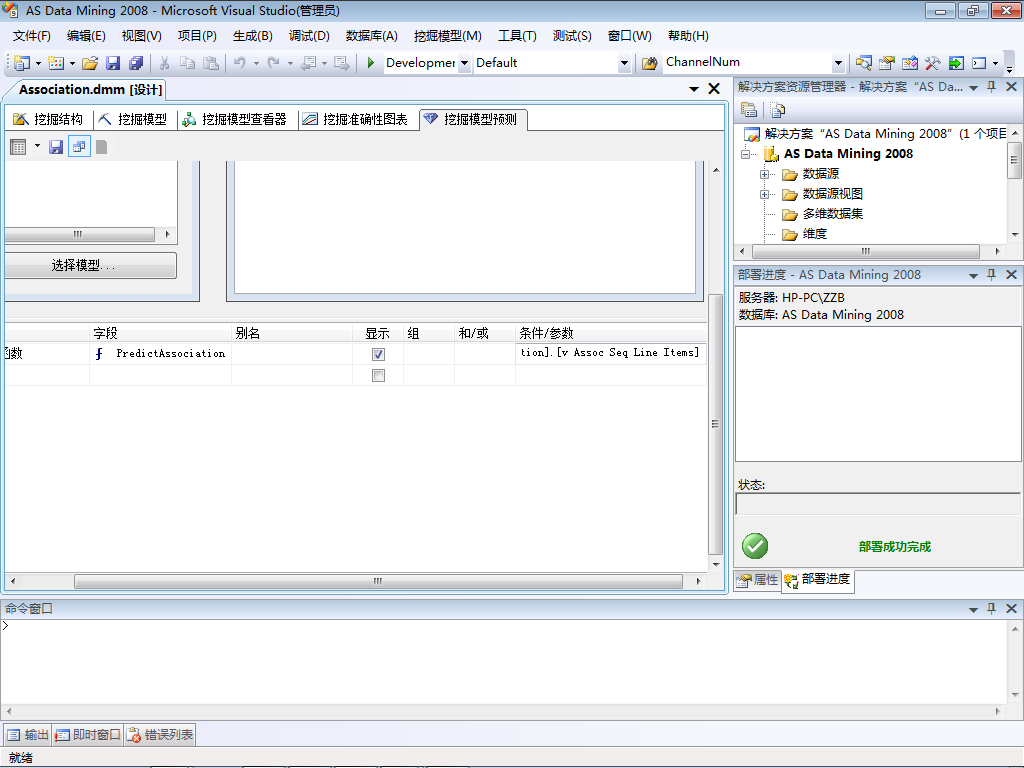Image resolution: width=1024 pixels, height=768 pixels.
Task: Click the Redo arrow icon
Action: pyautogui.click(x=274, y=63)
